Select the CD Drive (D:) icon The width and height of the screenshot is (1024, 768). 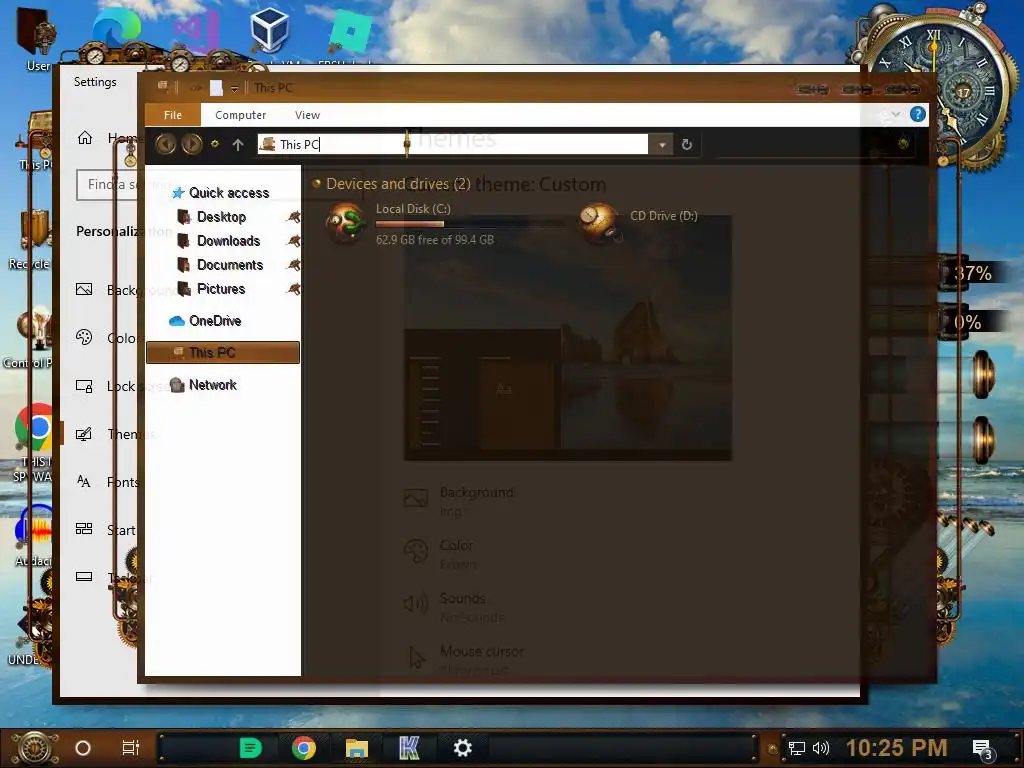(x=599, y=223)
